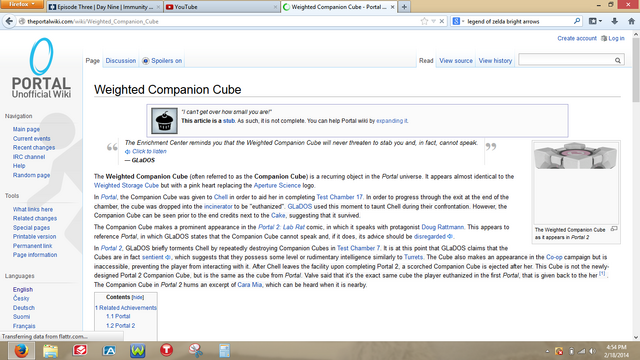The height and width of the screenshot is (360, 640).
Task: Play the audio icon after disregarded
Action: [x=450, y=237]
